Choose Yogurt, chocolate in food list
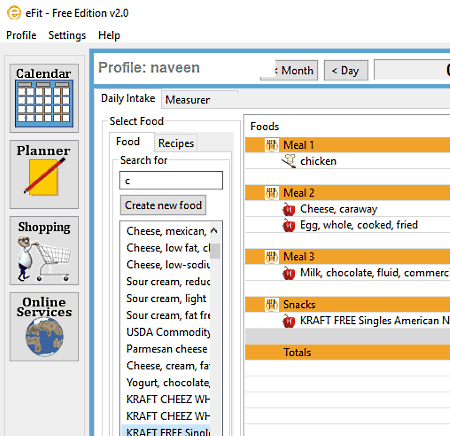The image size is (450, 436). (166, 383)
